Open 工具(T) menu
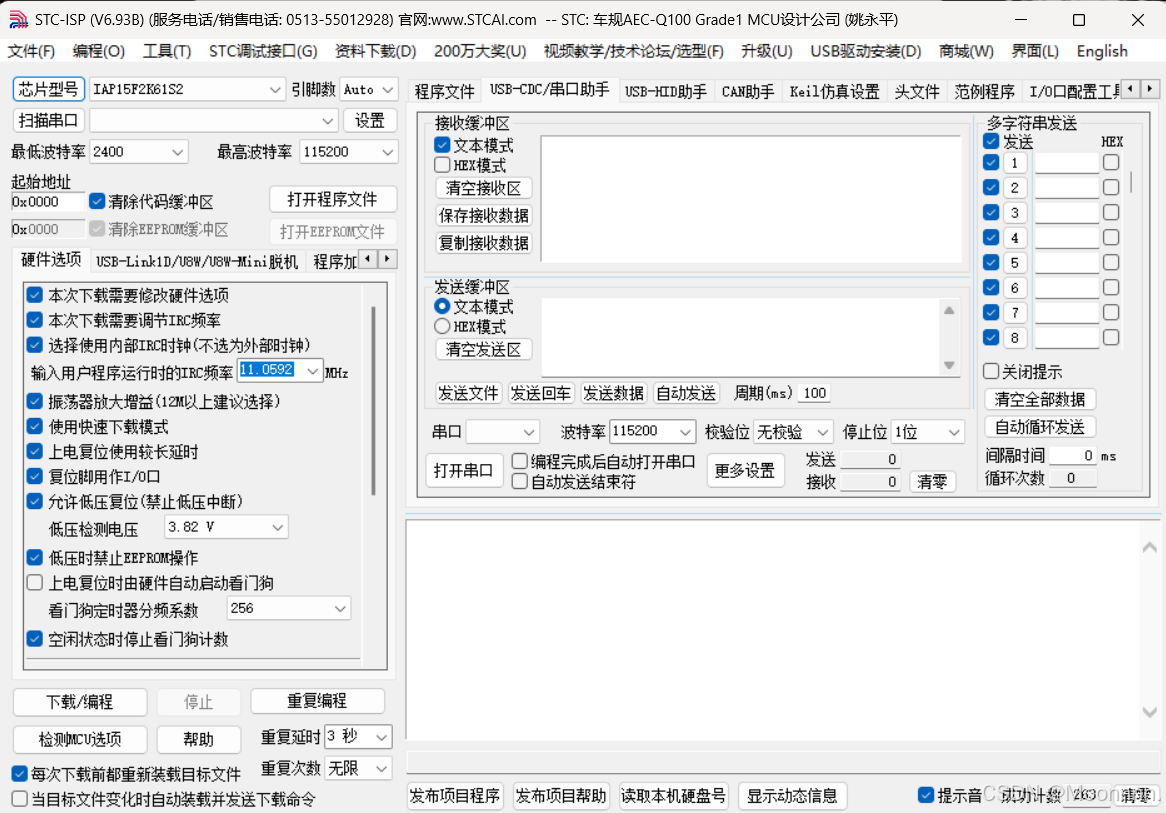The image size is (1166, 813). coord(167,51)
